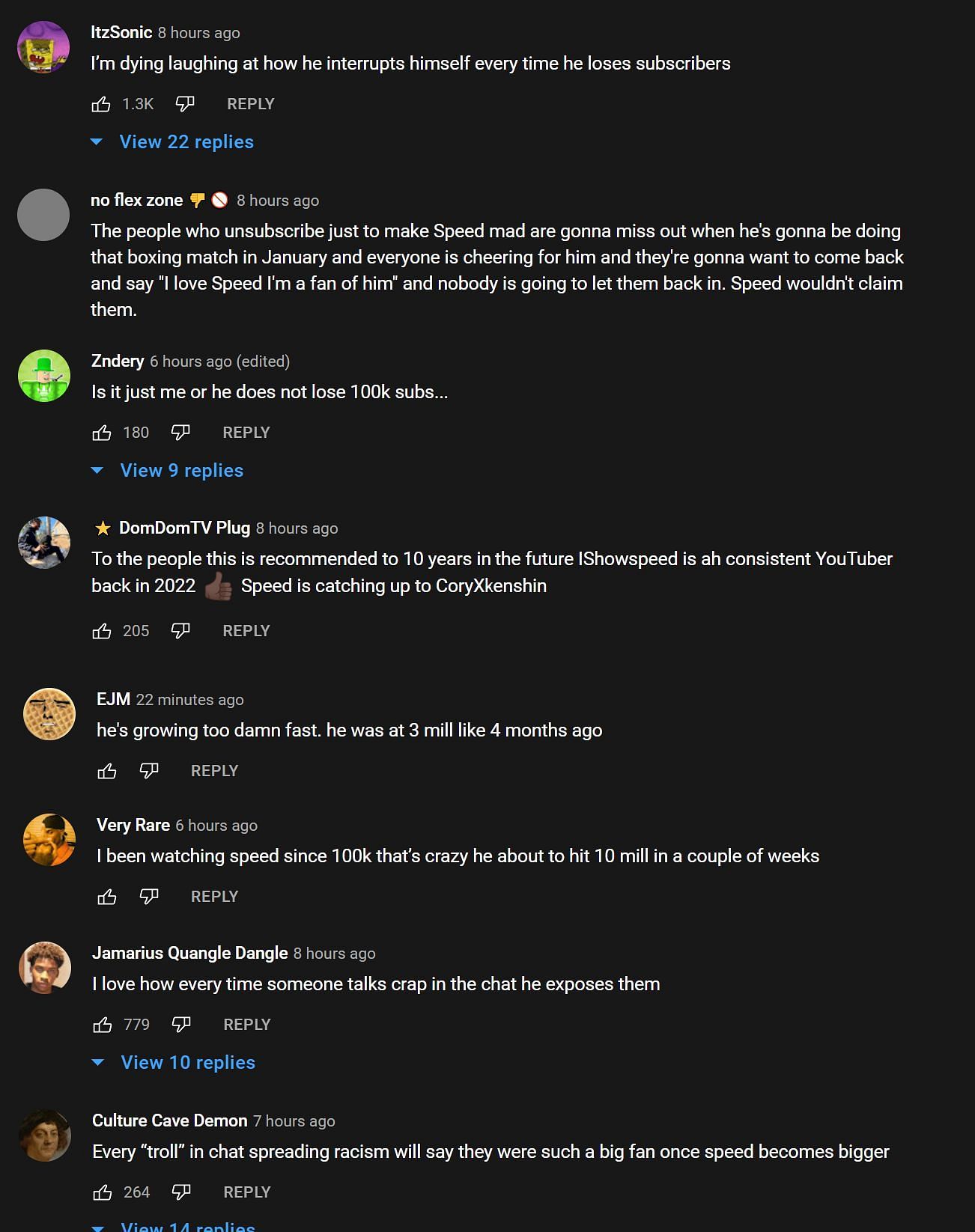Toggle dislike on EJM's comment
The width and height of the screenshot is (975, 1232).
pyautogui.click(x=149, y=771)
